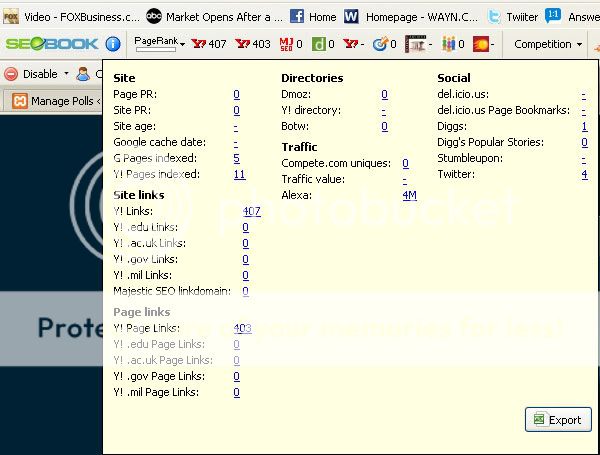The height and width of the screenshot is (455, 600).
Task: Click Y! Page Links value 403
Action: (x=243, y=328)
